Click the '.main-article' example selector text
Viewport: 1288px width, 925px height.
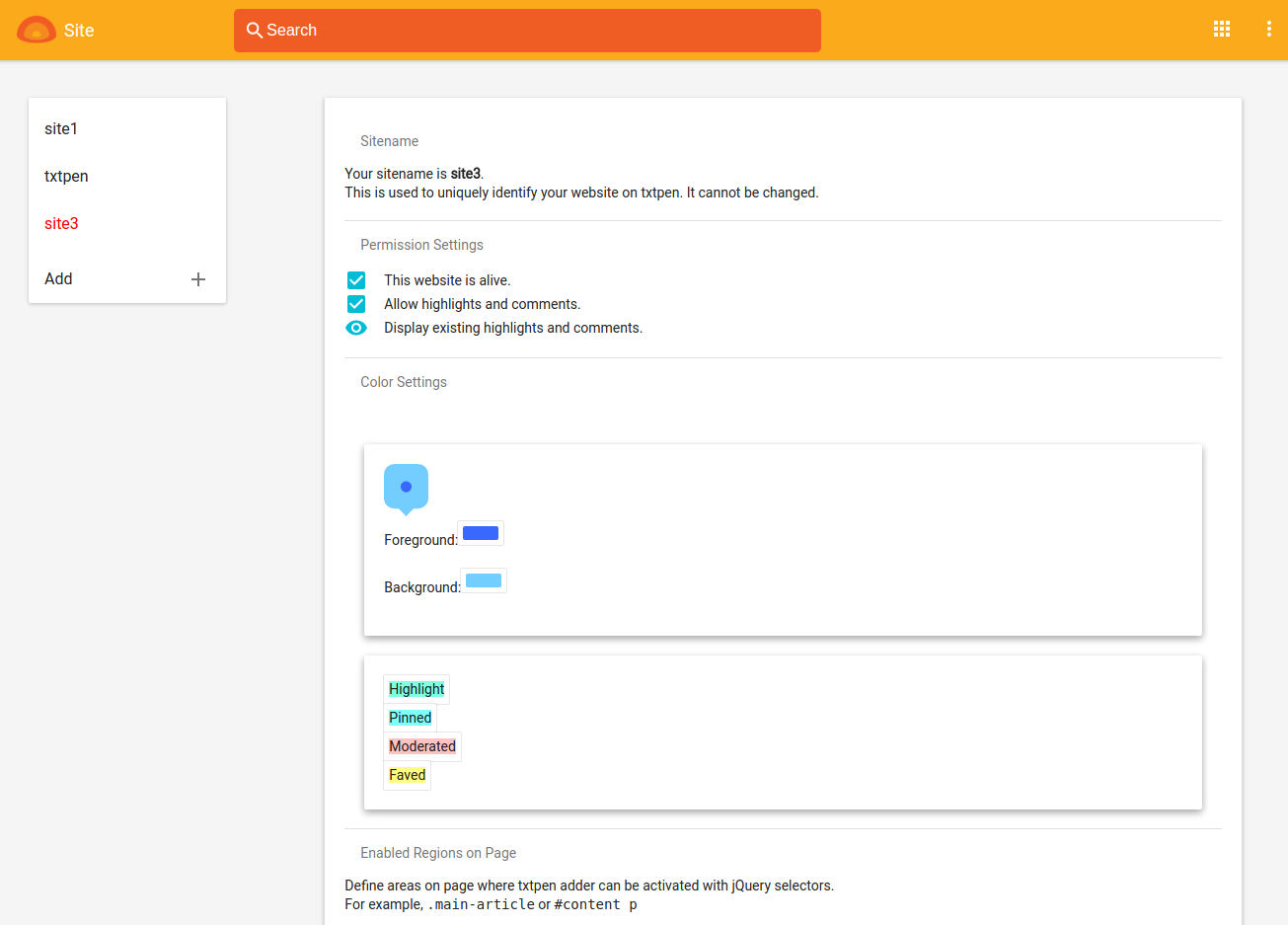coord(481,904)
